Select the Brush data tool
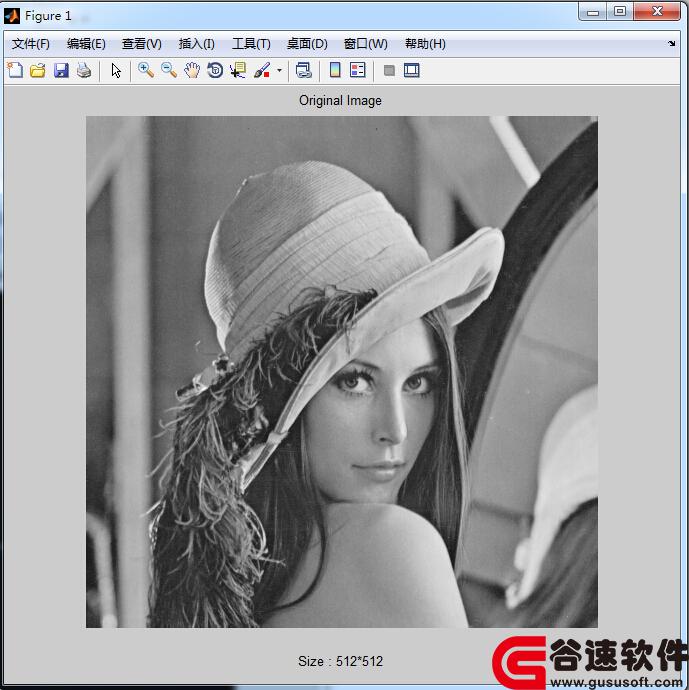The image size is (689, 690). coord(262,70)
